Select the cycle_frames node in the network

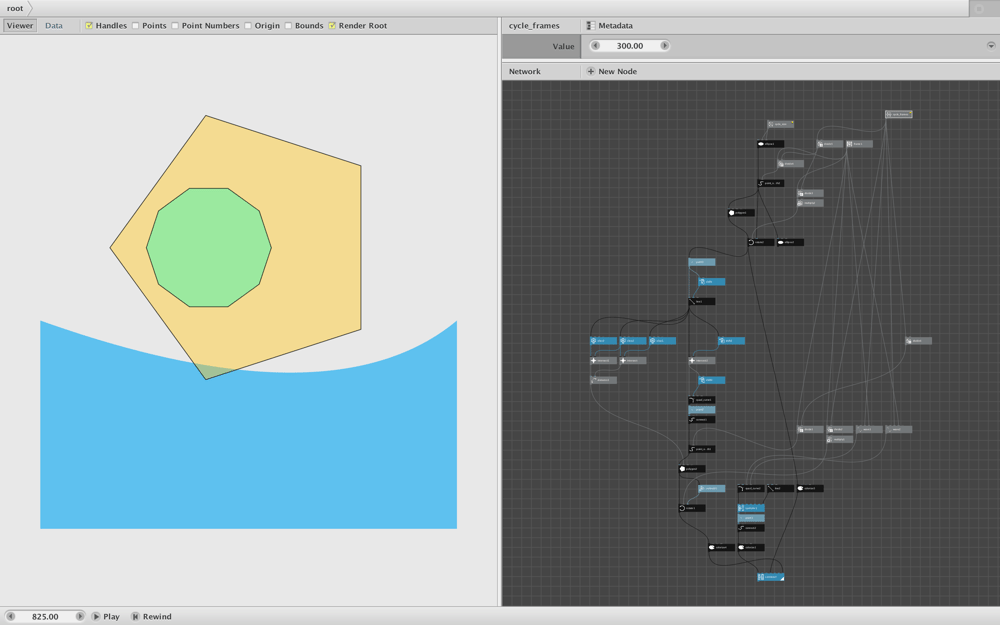point(899,114)
